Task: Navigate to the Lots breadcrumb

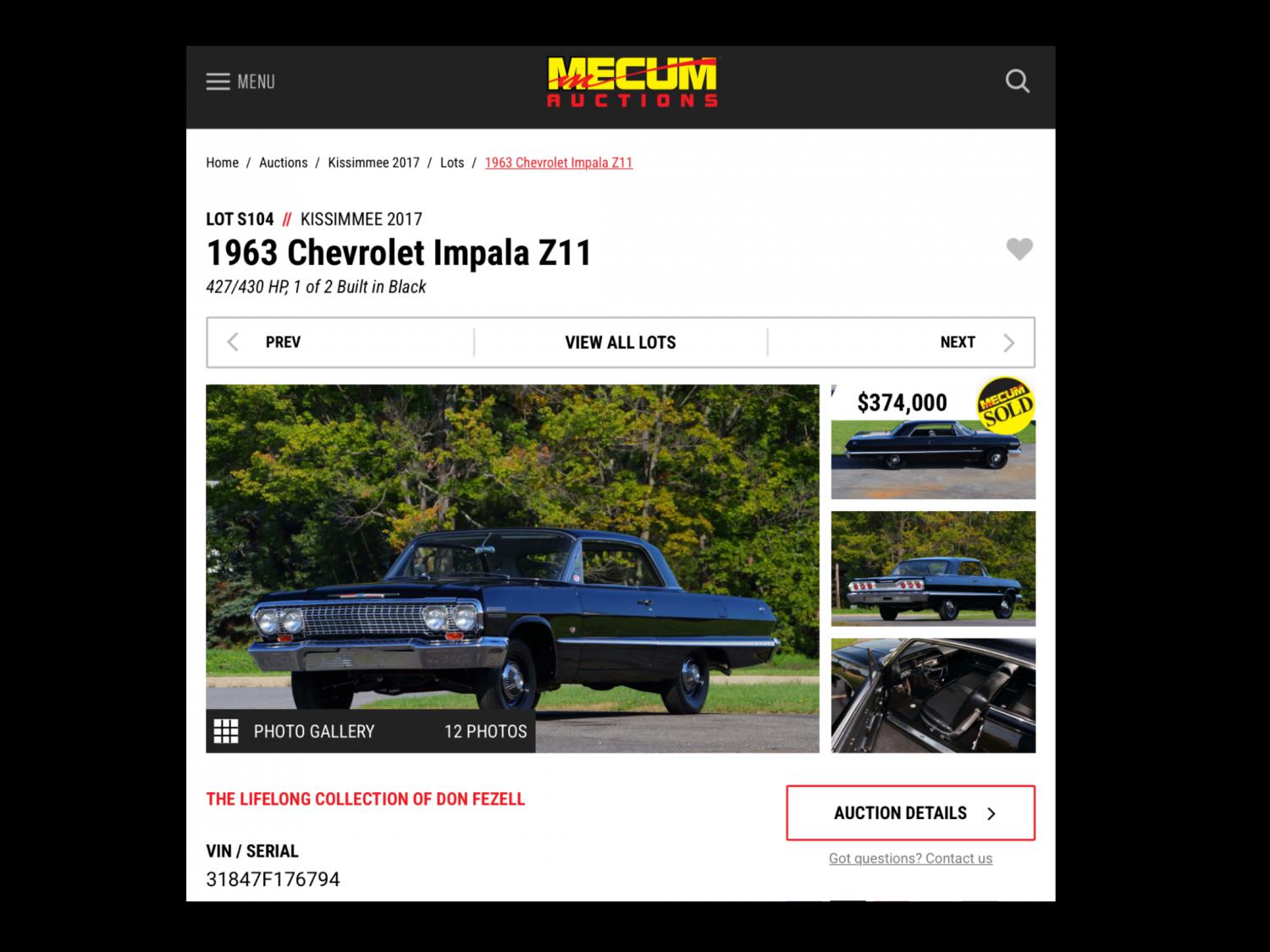Action: coord(452,162)
